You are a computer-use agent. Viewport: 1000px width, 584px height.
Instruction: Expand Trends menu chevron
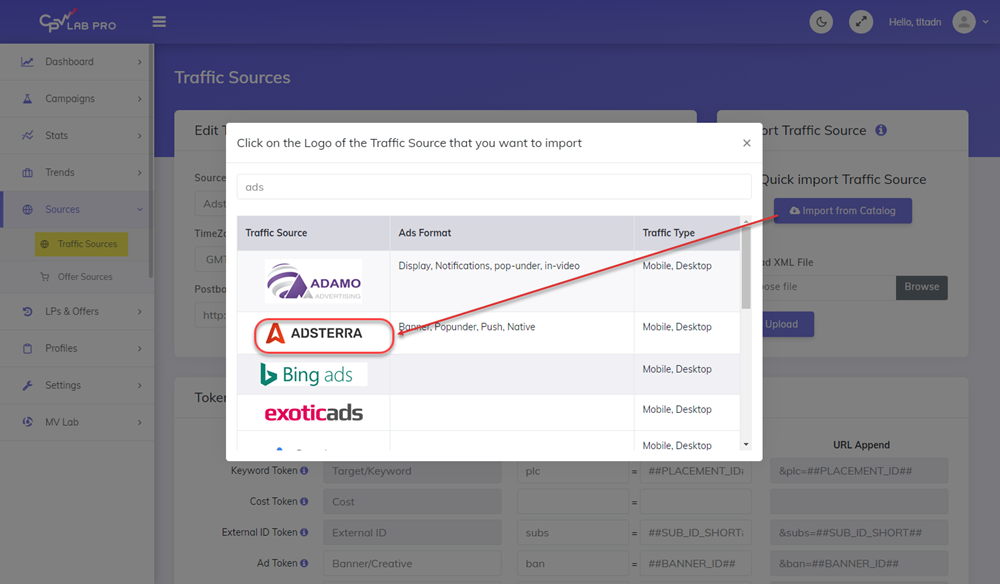pyautogui.click(x=140, y=173)
